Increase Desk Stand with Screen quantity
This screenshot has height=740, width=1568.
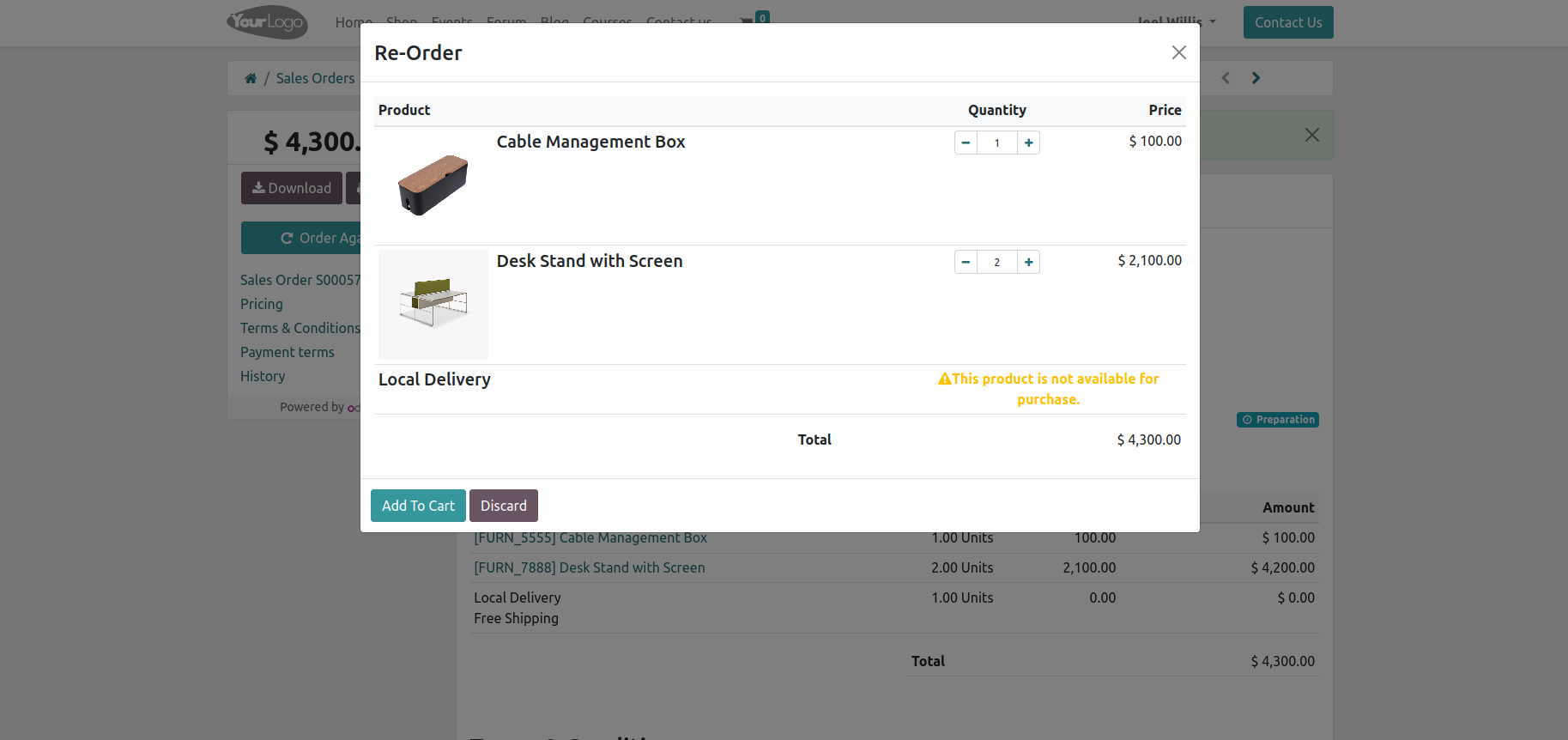coord(1028,262)
